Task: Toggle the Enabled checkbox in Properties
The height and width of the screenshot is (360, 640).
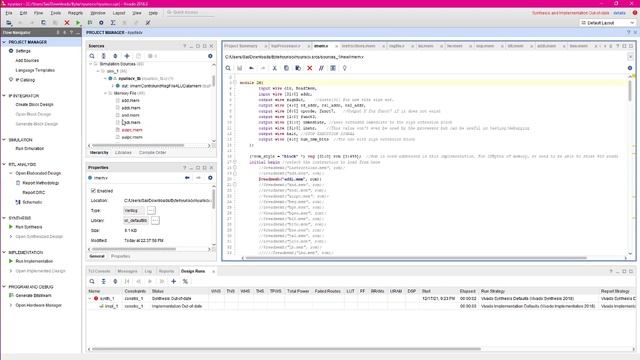Action: [93, 191]
